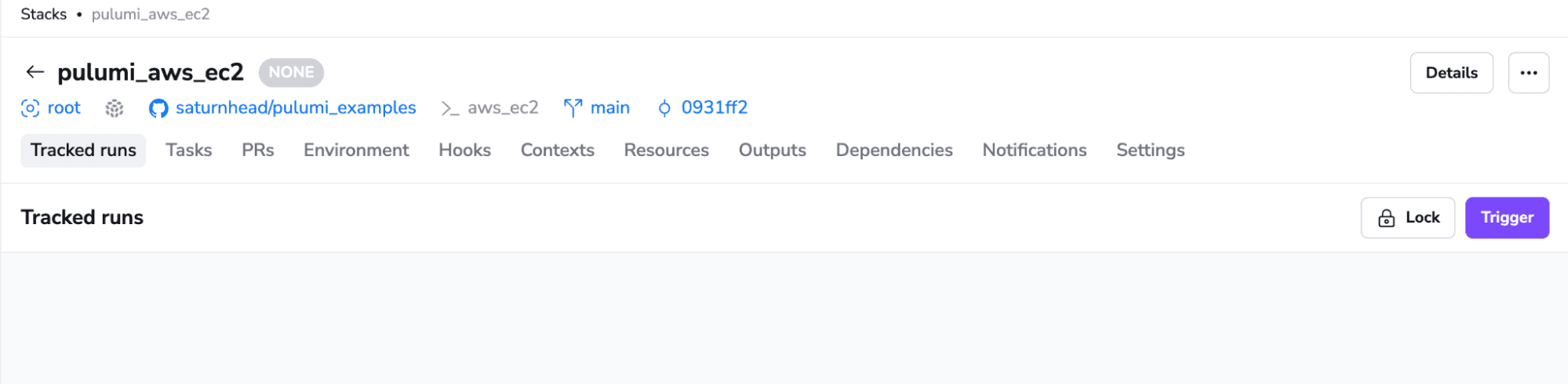Viewport: 1568px width, 384px height.
Task: Click the Tracked runs section heading
Action: click(x=82, y=218)
